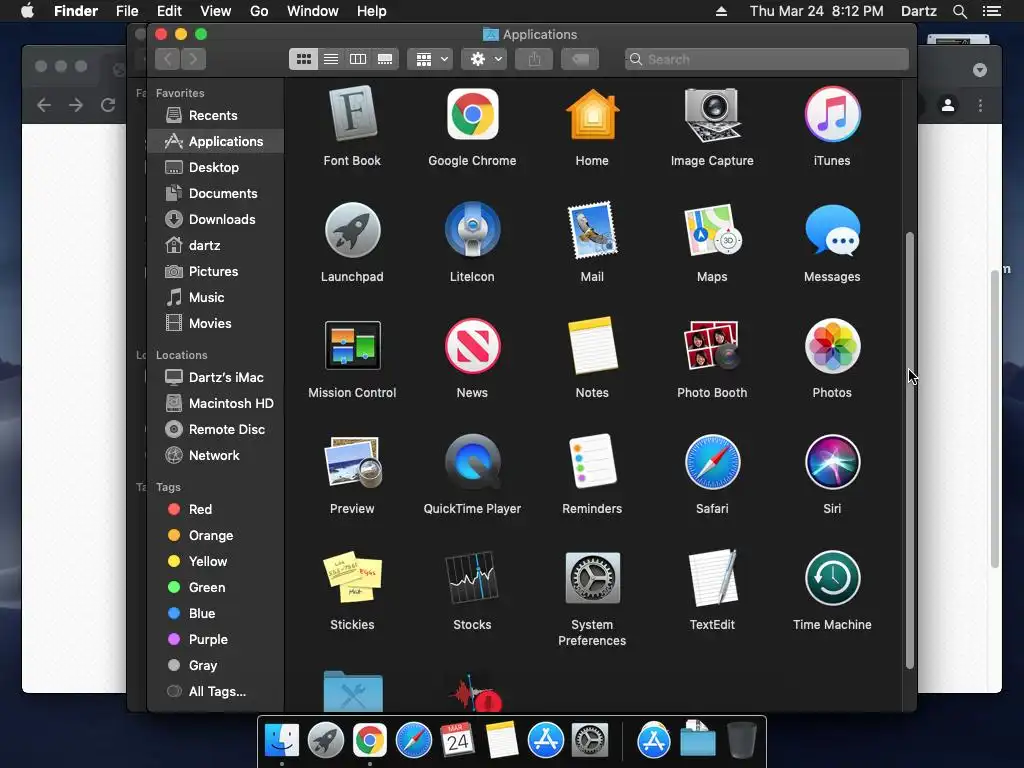Select the Preview app icon

(352, 462)
